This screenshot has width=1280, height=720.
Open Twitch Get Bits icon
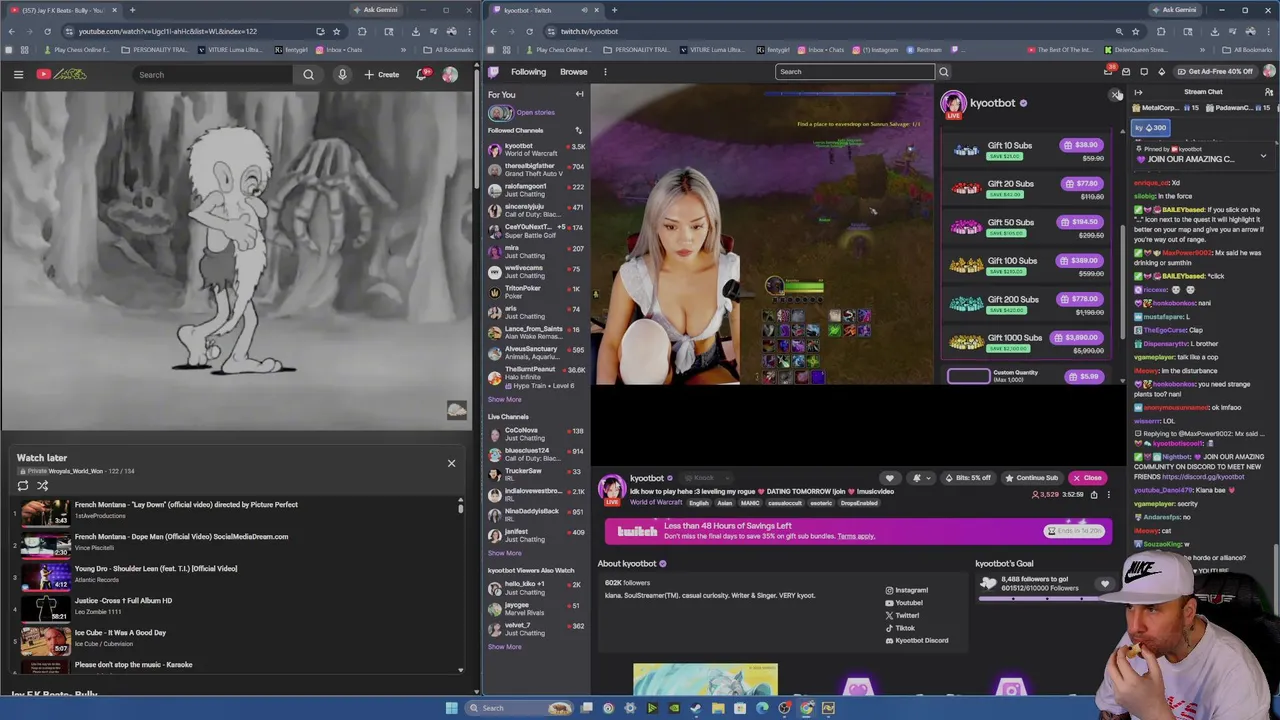point(1161,72)
